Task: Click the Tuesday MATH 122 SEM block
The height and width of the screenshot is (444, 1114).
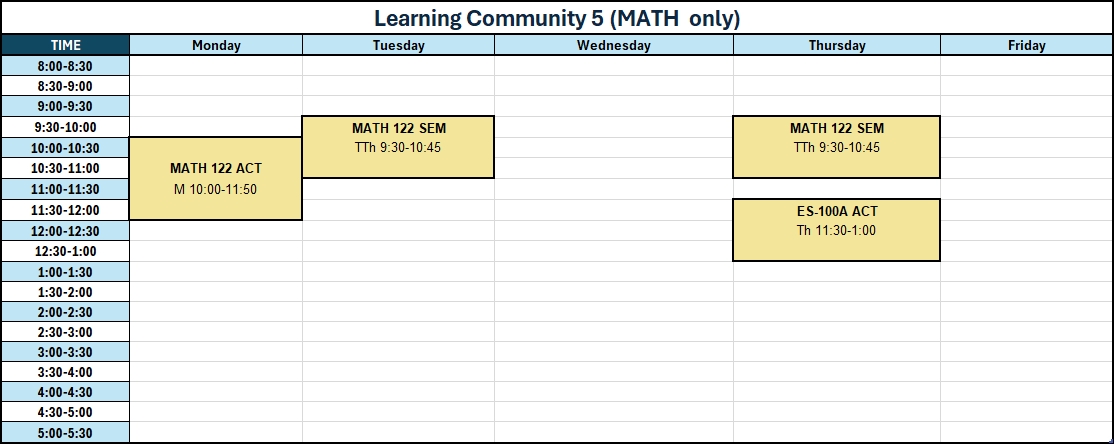Action: coord(399,146)
